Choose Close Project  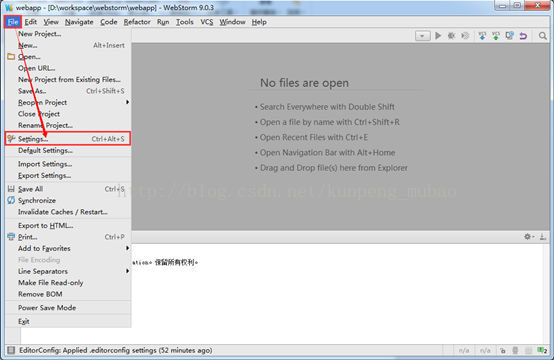point(68,114)
